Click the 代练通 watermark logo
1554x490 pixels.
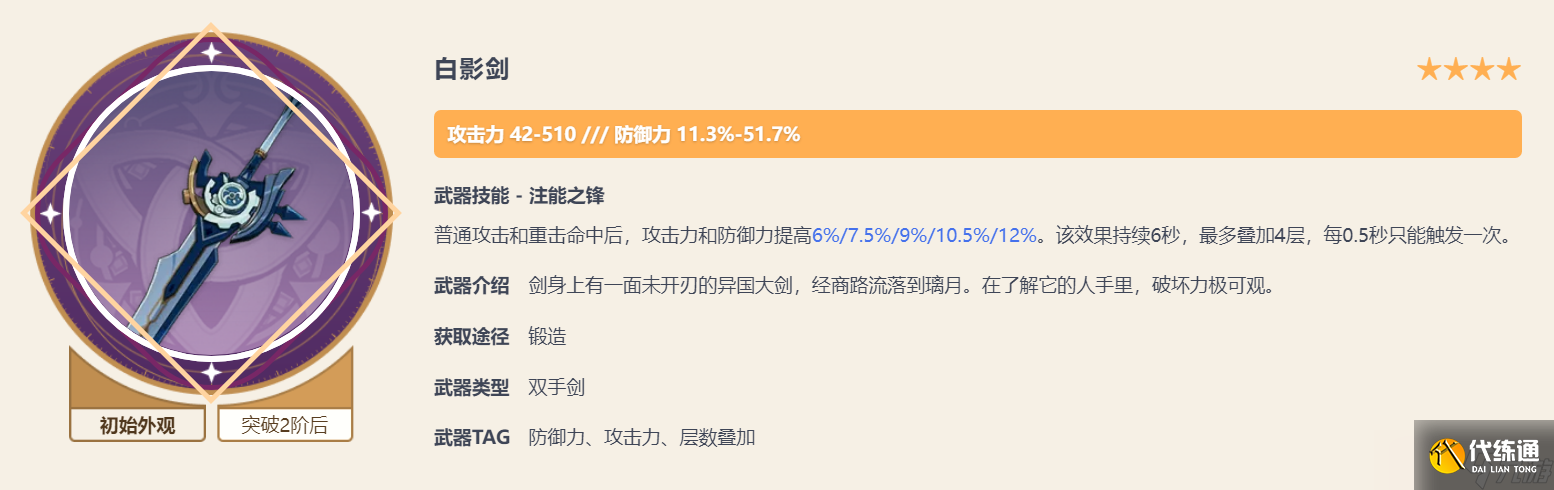(x=1484, y=455)
